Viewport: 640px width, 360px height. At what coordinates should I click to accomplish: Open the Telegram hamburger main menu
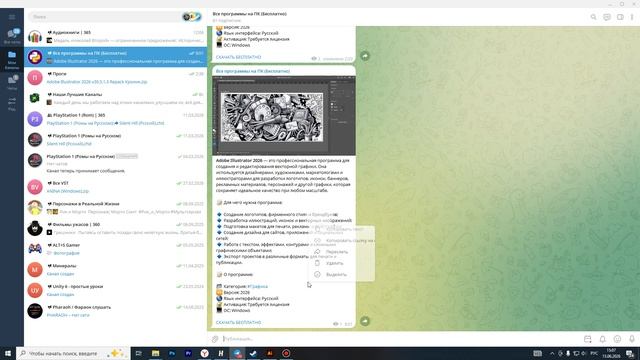coord(12,17)
